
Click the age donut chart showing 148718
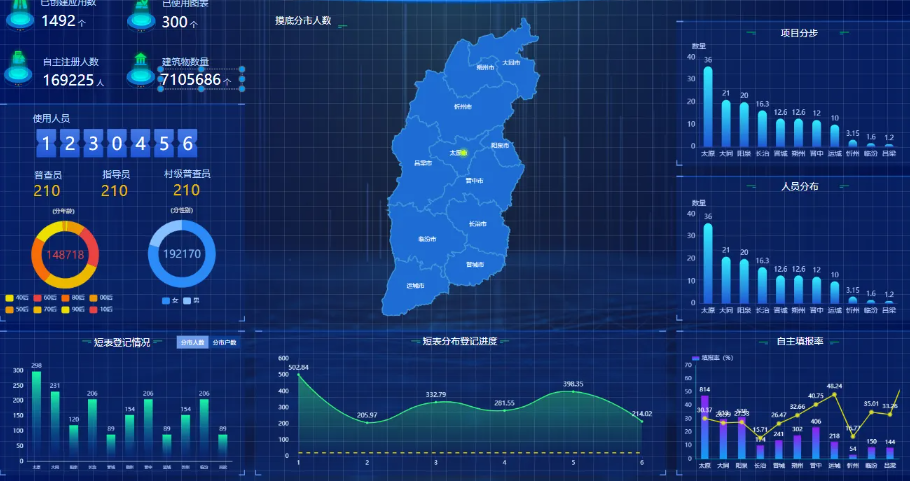pyautogui.click(x=65, y=254)
